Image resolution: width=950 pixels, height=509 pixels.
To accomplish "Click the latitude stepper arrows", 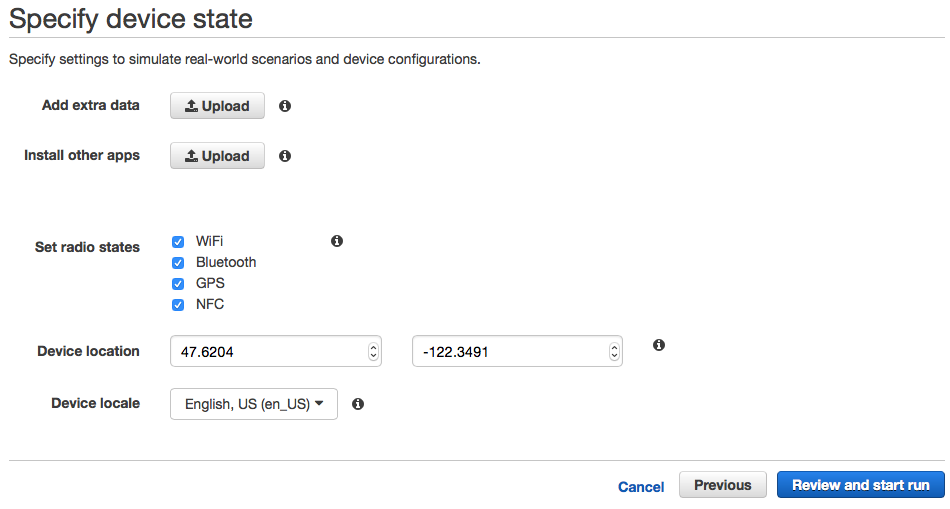I will (x=374, y=351).
